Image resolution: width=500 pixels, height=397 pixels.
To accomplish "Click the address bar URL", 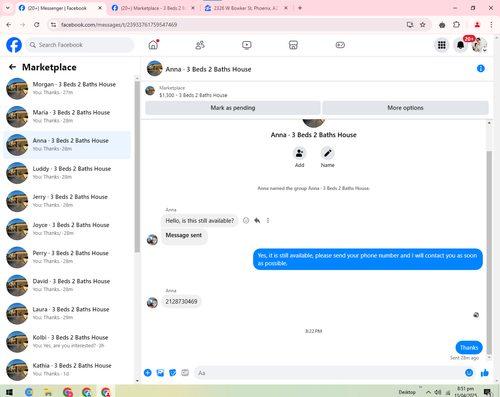I will coord(119,25).
